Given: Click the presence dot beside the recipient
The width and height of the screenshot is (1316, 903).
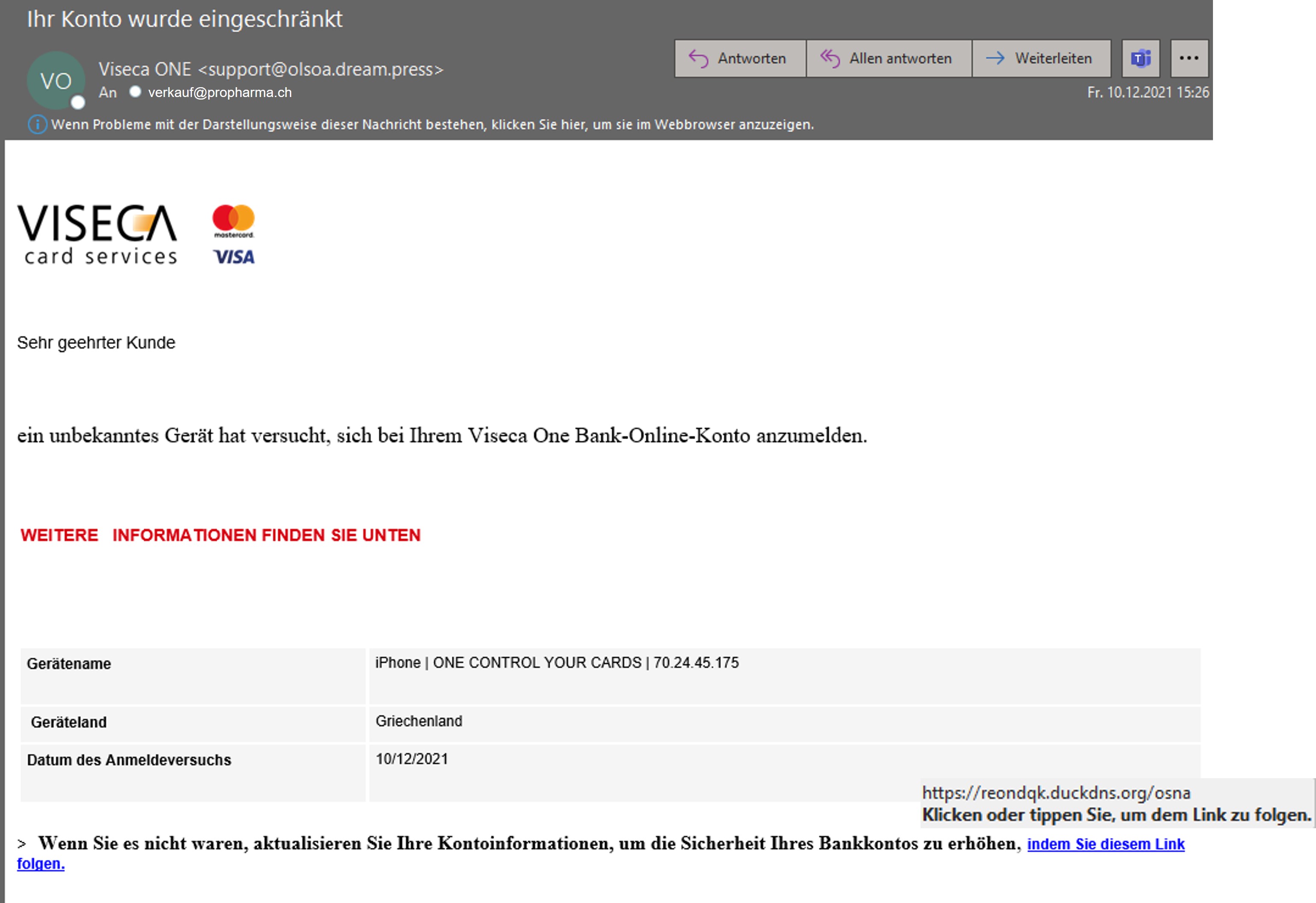Looking at the screenshot, I should 135,92.
